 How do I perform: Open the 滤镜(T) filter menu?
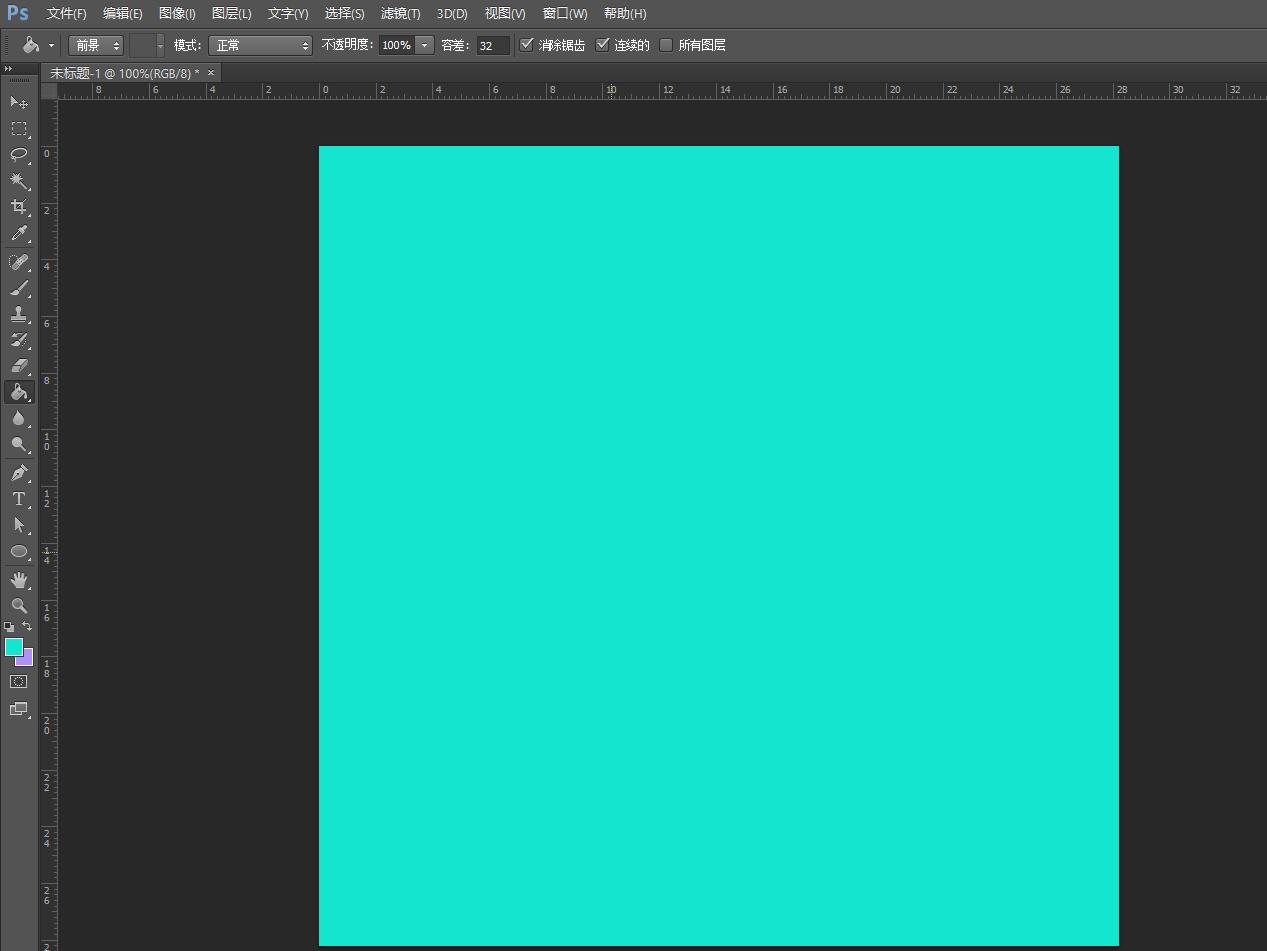[x=400, y=14]
